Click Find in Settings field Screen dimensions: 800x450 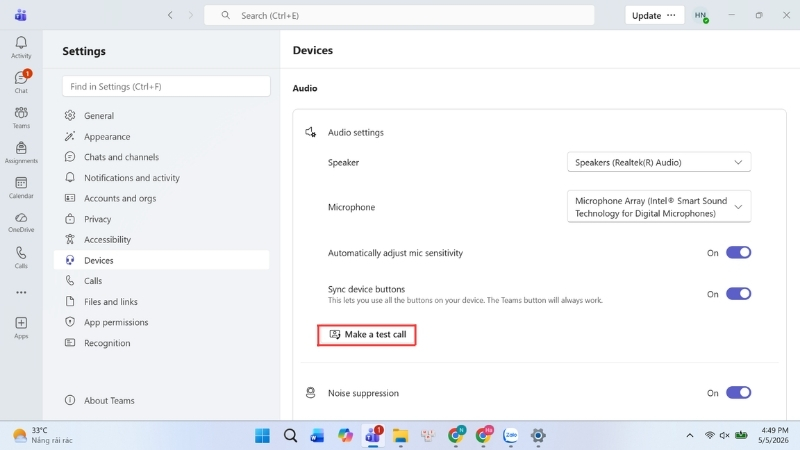(166, 86)
